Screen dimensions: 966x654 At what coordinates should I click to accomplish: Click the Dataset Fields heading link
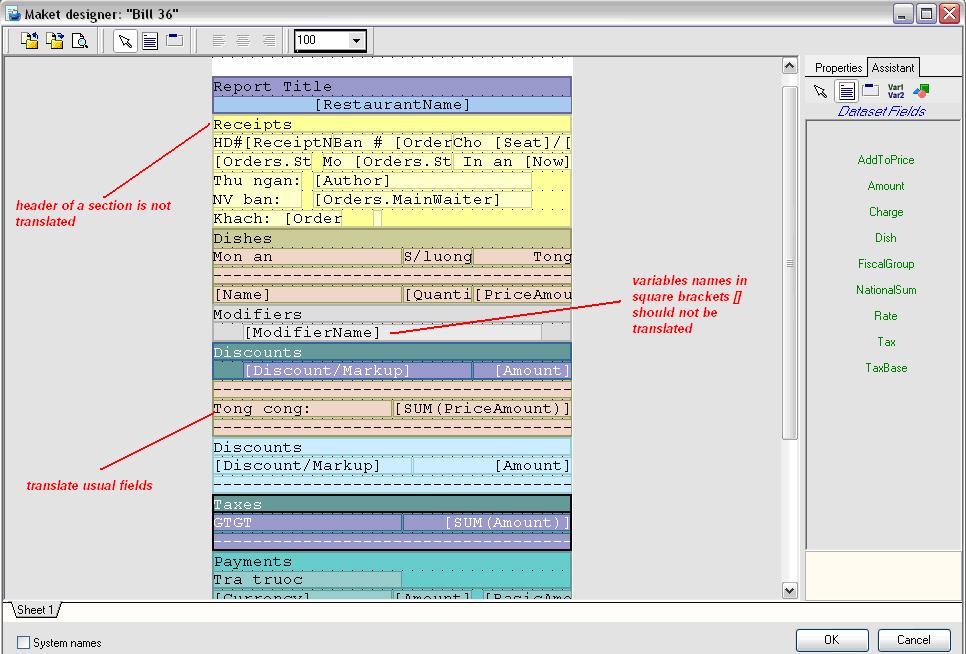(882, 111)
